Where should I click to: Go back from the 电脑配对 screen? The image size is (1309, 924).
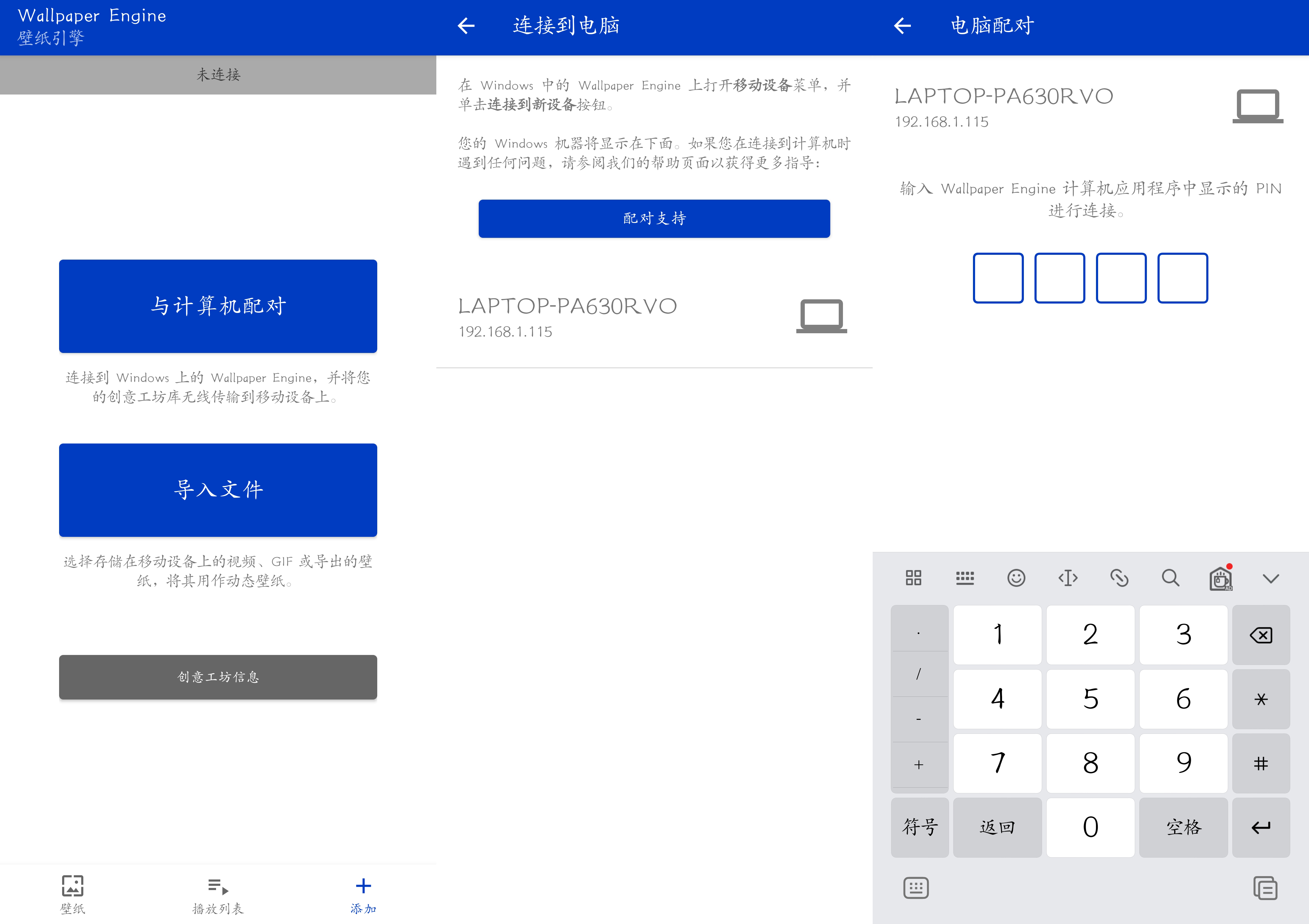pos(902,26)
